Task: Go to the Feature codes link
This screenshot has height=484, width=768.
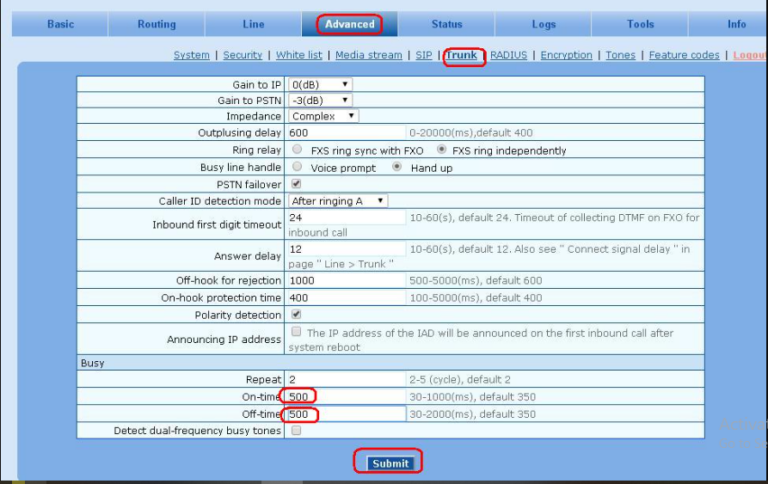Action: tap(684, 55)
